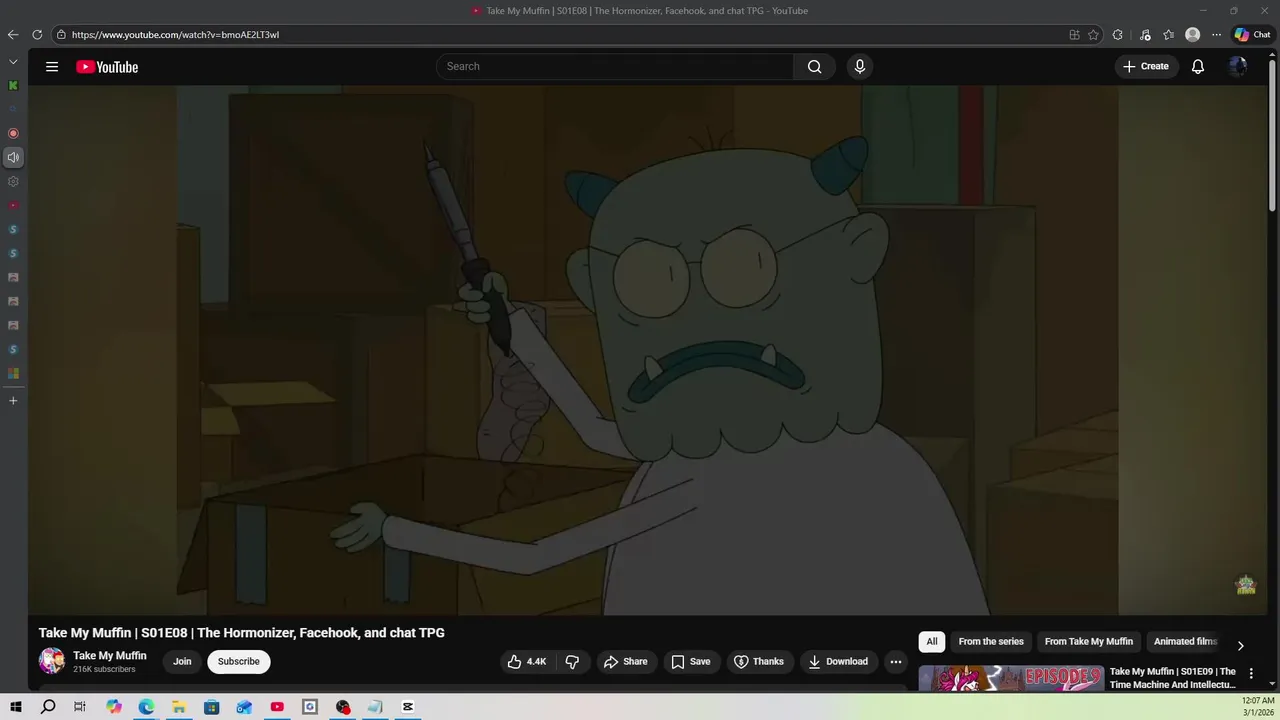1280x720 pixels.
Task: Select the Animated films chip
Action: [x=1185, y=642]
